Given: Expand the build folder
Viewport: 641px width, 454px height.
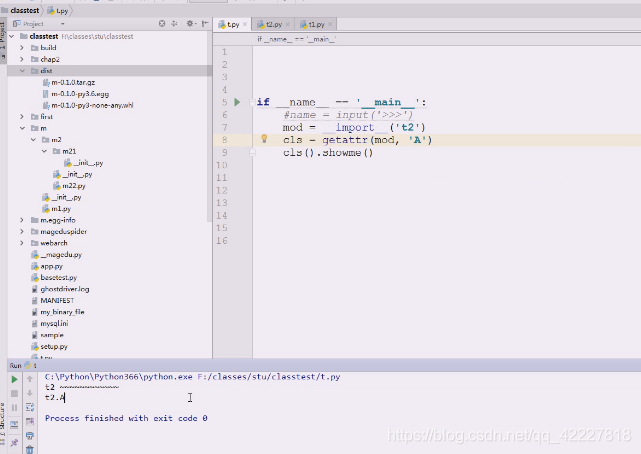Looking at the screenshot, I should [x=22, y=48].
